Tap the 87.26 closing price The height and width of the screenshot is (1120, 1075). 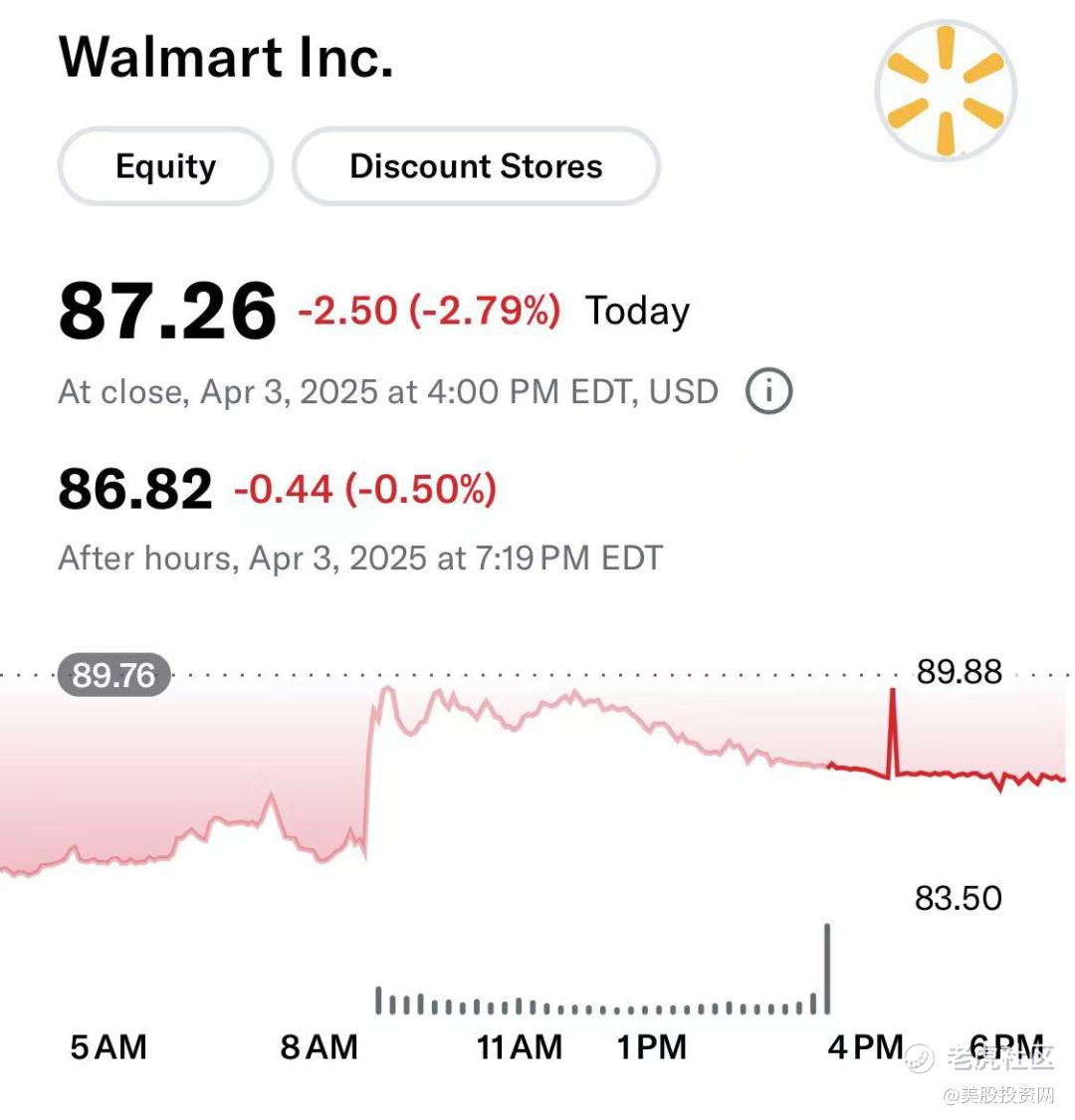tap(167, 311)
